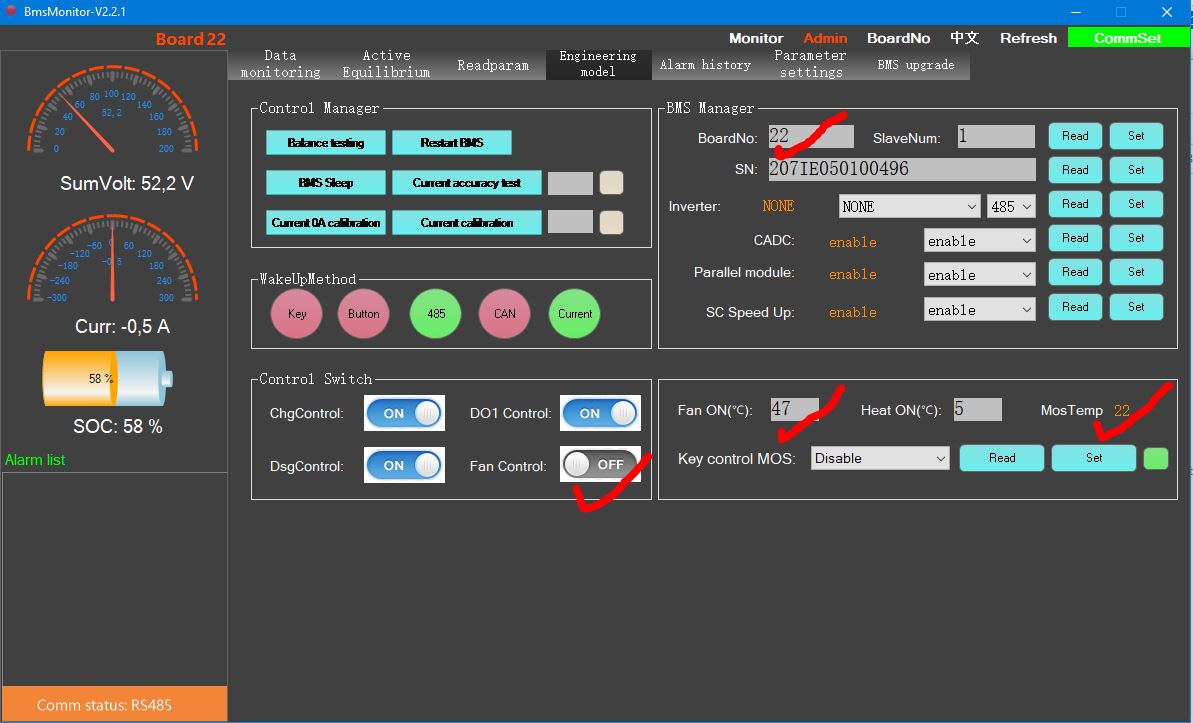Image resolution: width=1193 pixels, height=723 pixels.
Task: Click the Key wake-up method circle
Action: tap(297, 314)
